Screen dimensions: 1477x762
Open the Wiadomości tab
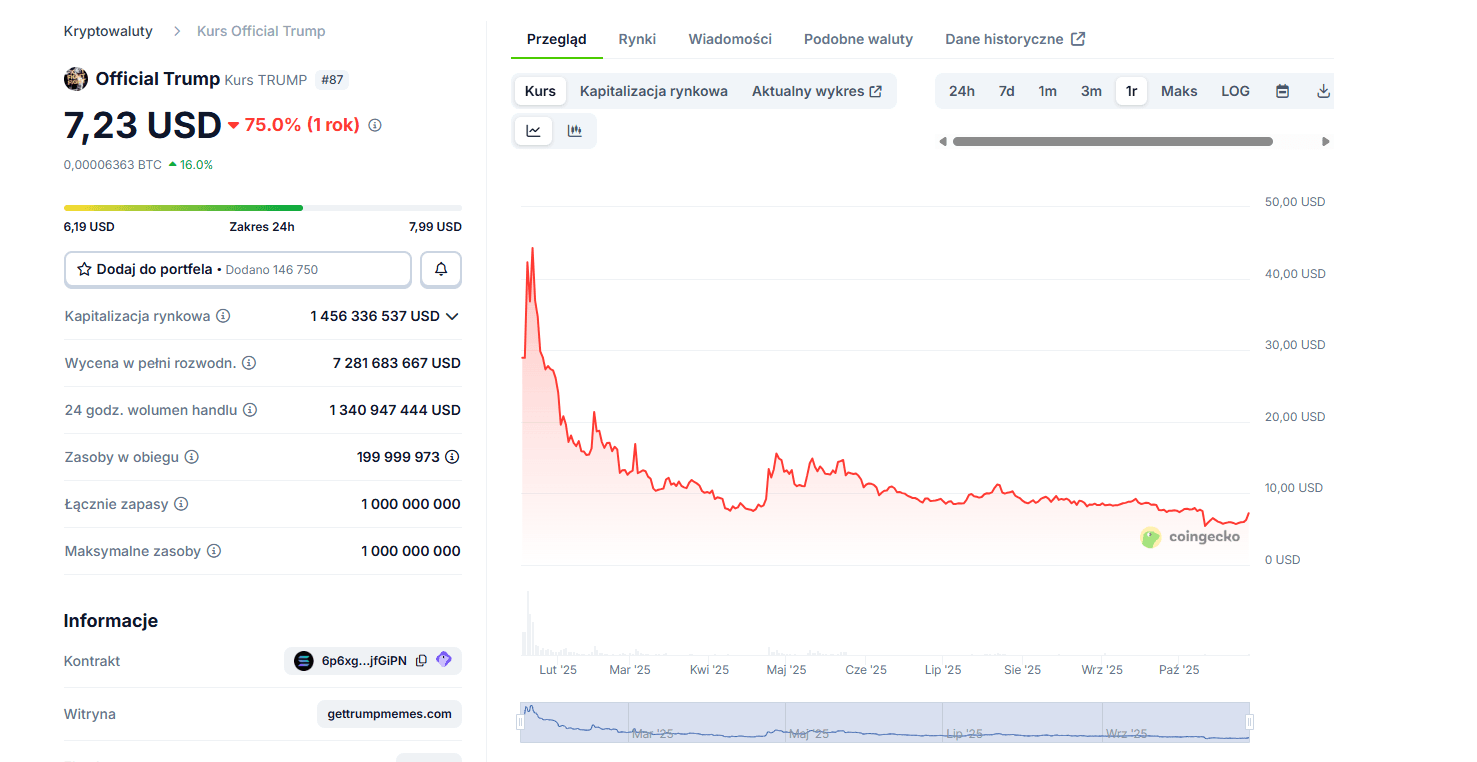[x=730, y=39]
